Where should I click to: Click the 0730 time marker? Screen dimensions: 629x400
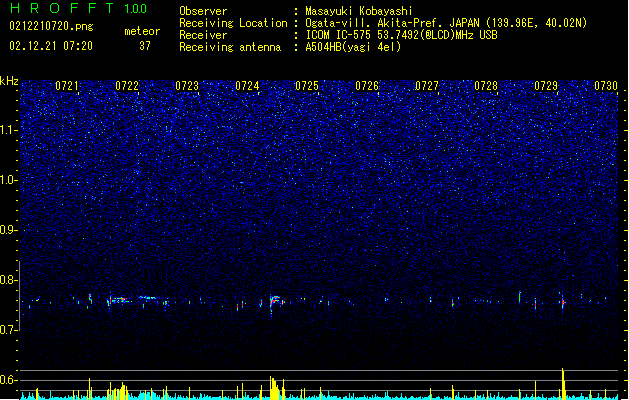click(x=606, y=86)
